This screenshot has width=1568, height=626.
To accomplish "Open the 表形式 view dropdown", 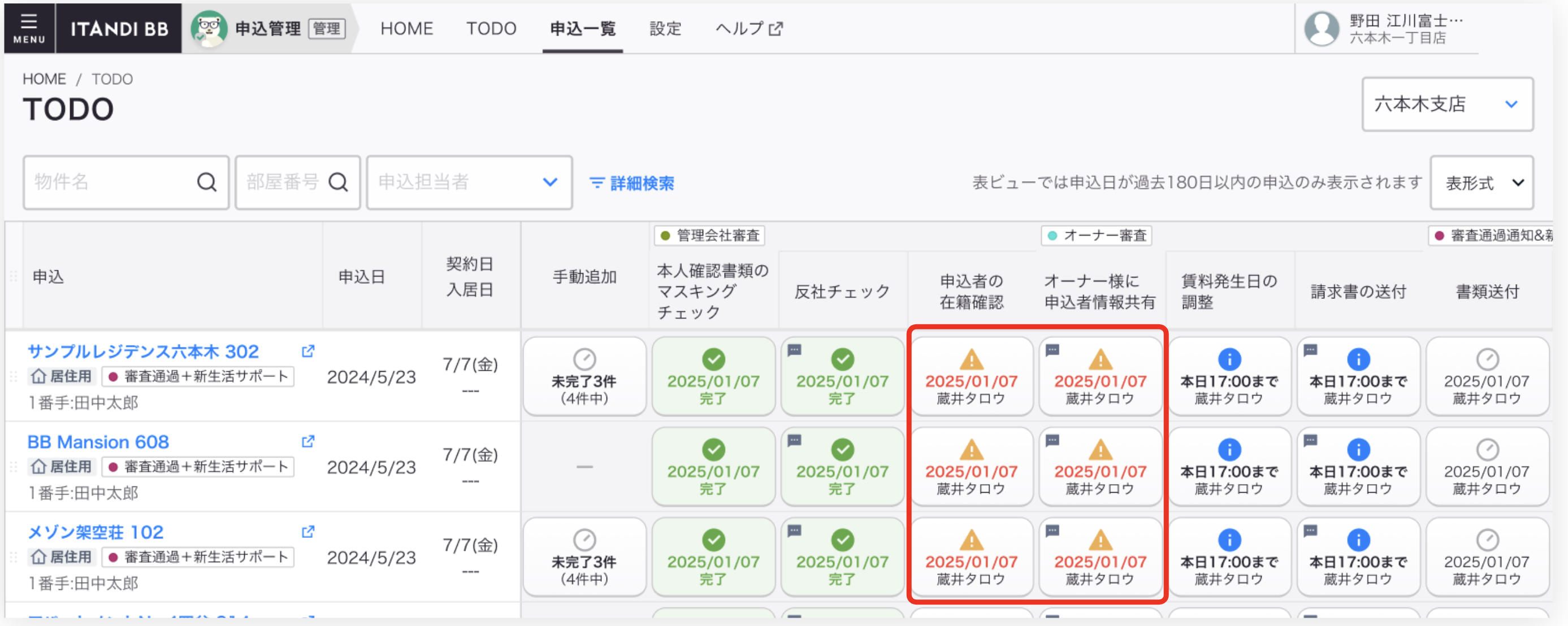I will pos(1482,182).
